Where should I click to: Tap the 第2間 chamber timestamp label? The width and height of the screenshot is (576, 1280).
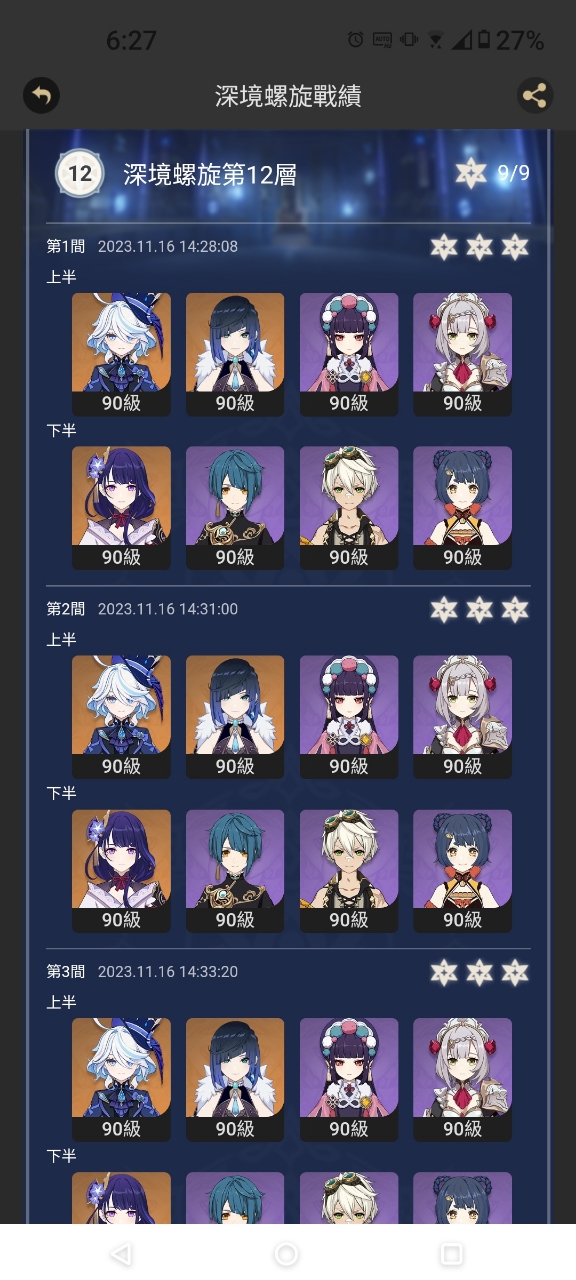168,609
